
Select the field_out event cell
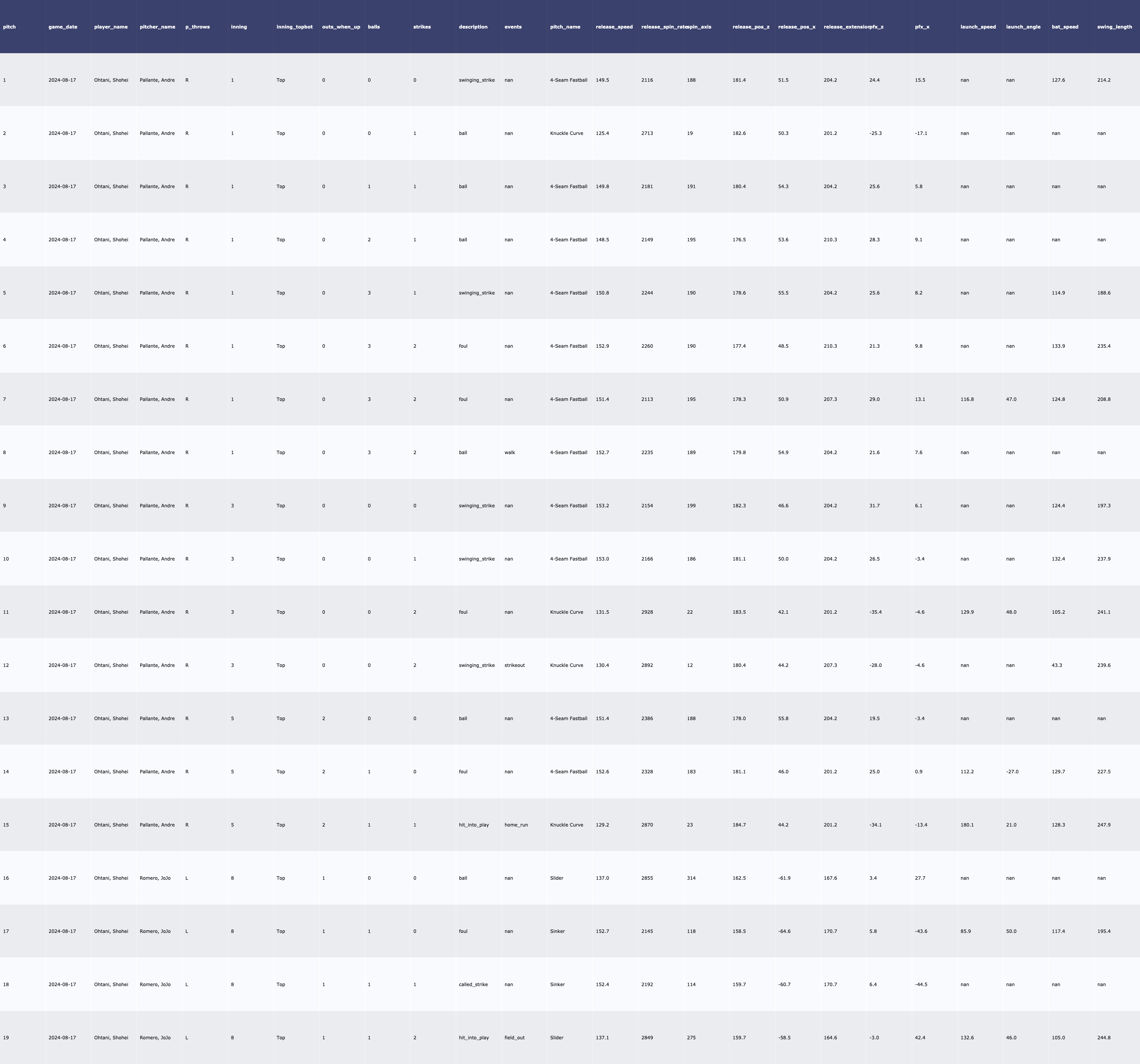point(515,1038)
